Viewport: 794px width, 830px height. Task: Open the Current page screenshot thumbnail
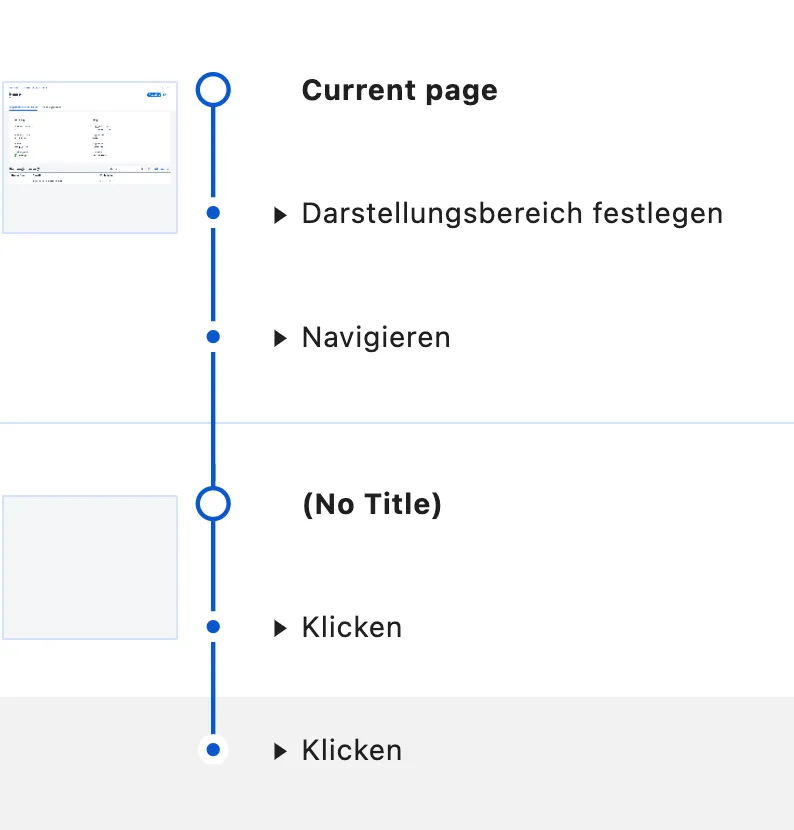pyautogui.click(x=89, y=157)
